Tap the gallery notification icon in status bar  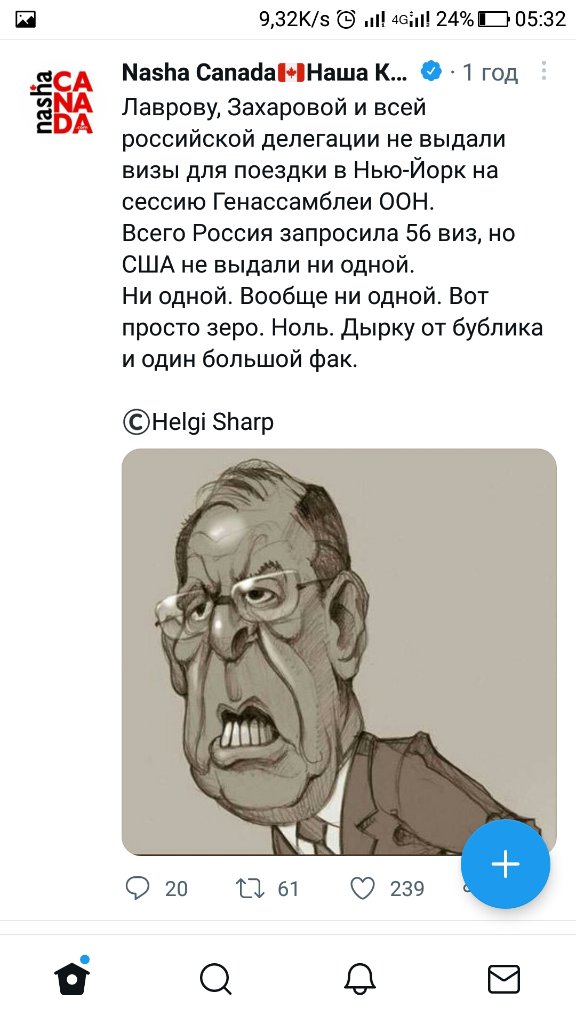(25, 20)
